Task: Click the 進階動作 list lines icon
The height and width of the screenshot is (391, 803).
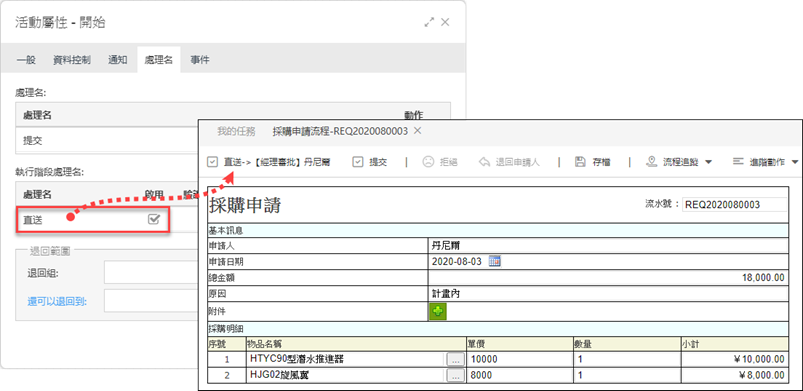Action: [738, 162]
